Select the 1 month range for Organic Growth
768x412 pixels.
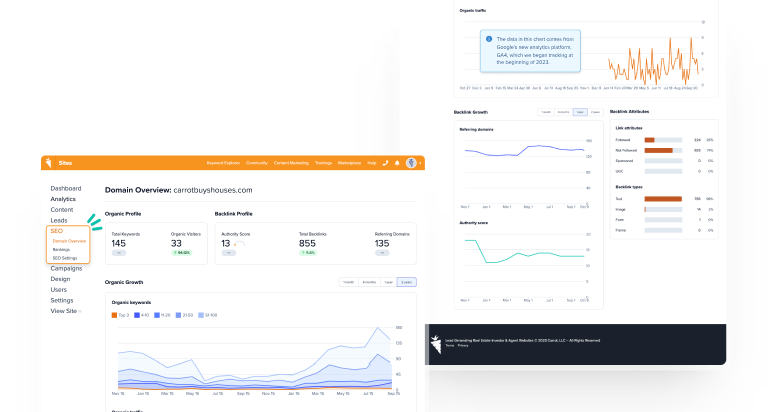point(348,282)
